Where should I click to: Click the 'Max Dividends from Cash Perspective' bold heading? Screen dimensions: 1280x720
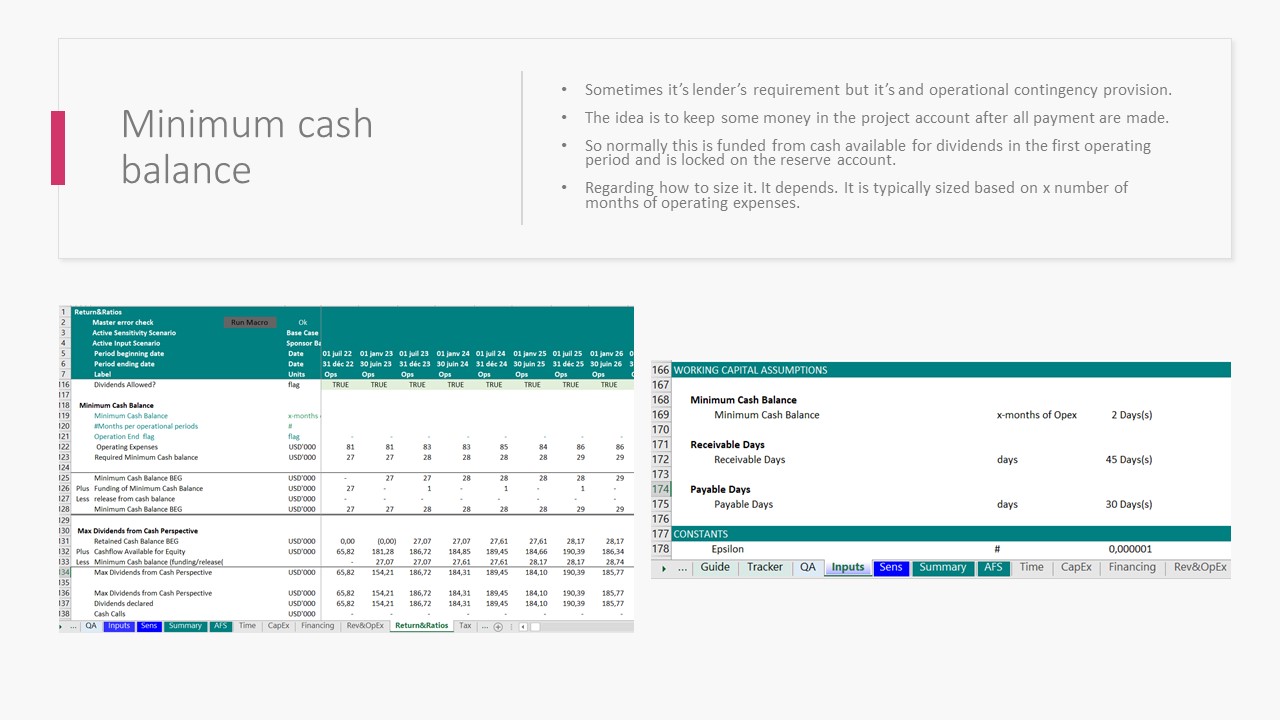[x=138, y=531]
